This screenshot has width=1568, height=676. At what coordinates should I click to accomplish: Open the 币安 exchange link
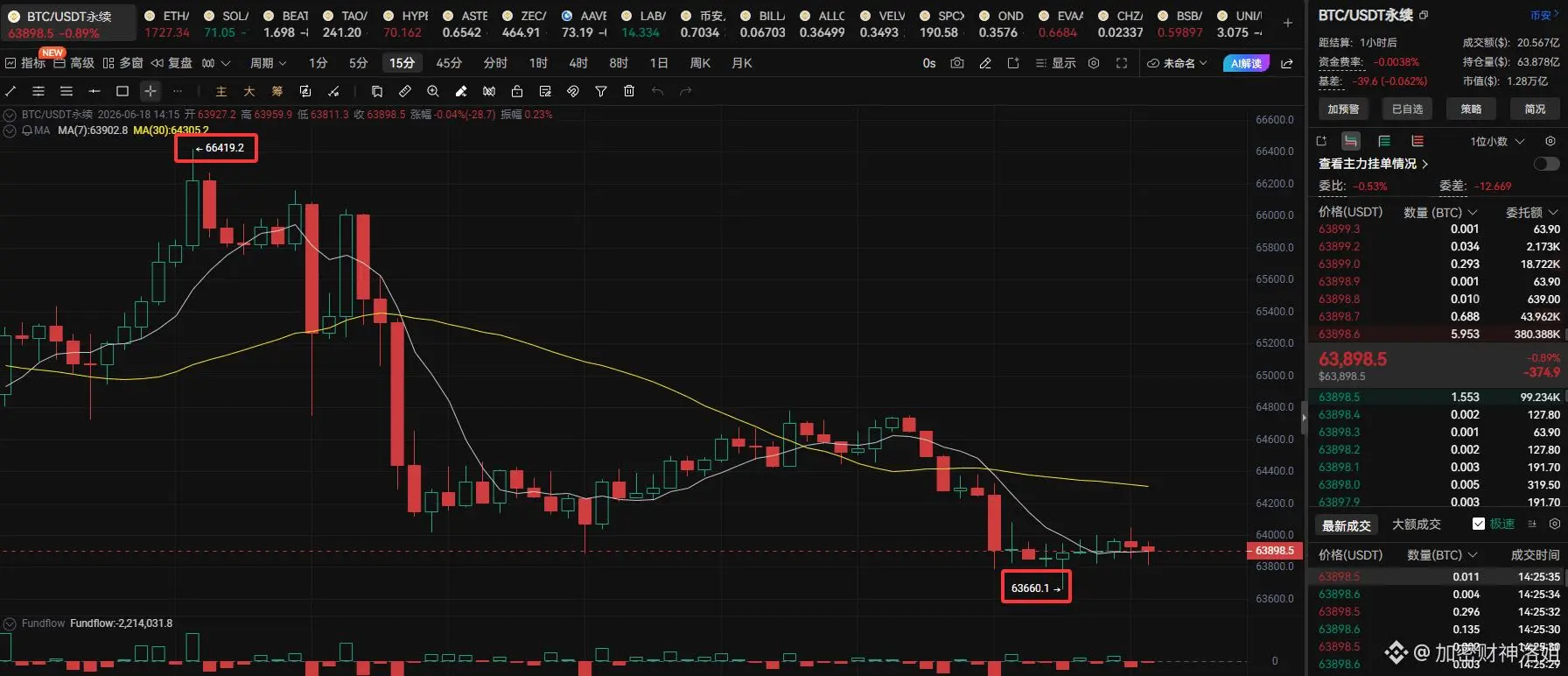1545,16
